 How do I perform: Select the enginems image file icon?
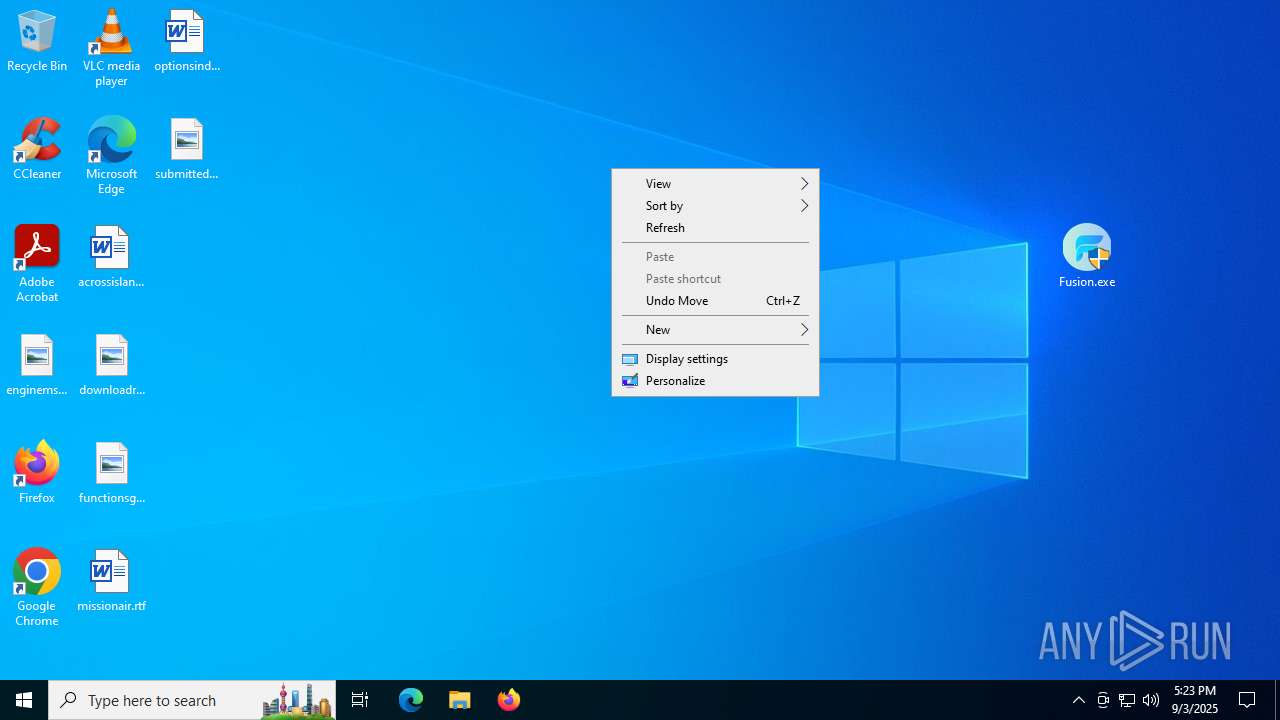[x=37, y=365]
